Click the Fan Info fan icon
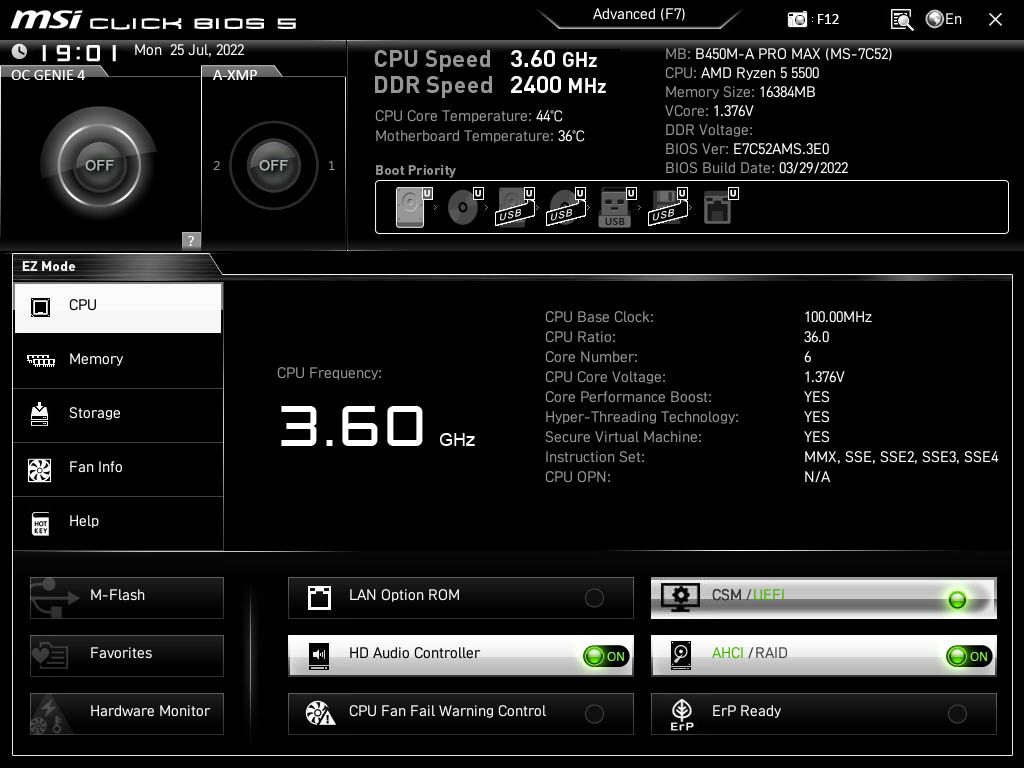Viewport: 1024px width, 768px height. pyautogui.click(x=40, y=470)
